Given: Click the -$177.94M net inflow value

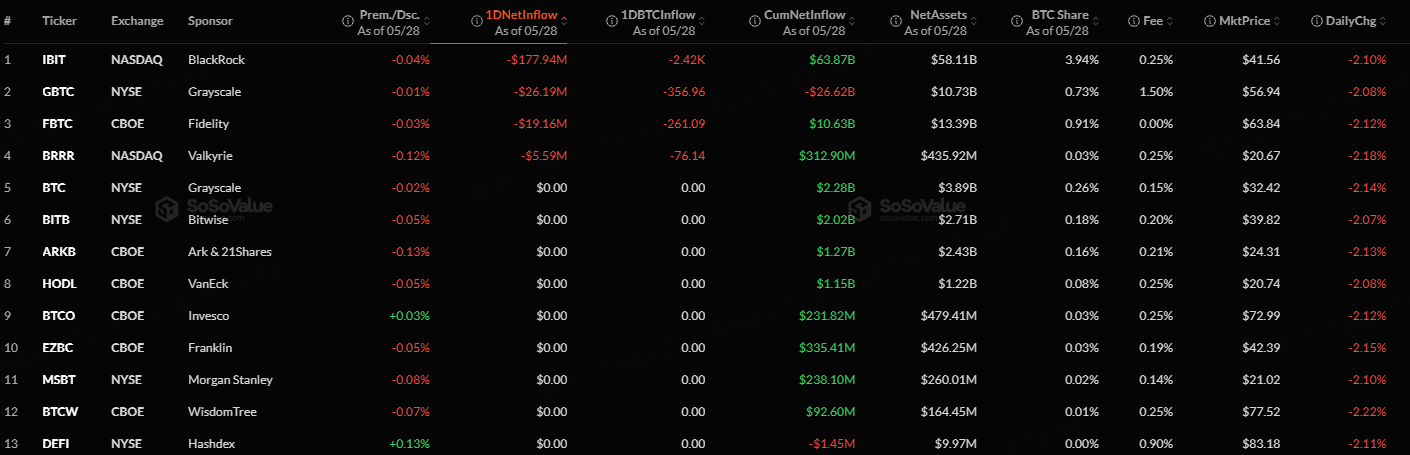Looking at the screenshot, I should coord(537,60).
